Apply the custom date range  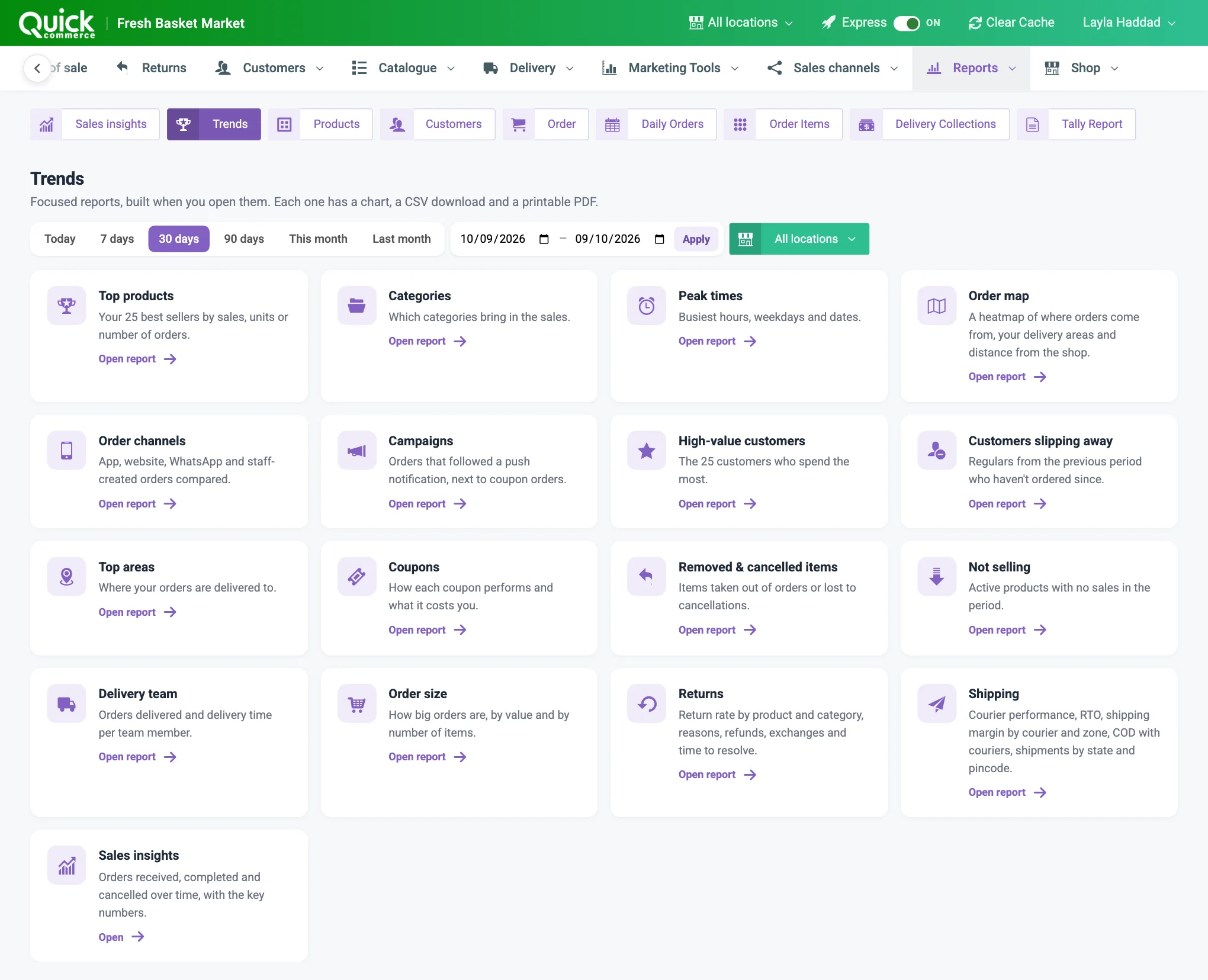click(x=696, y=239)
